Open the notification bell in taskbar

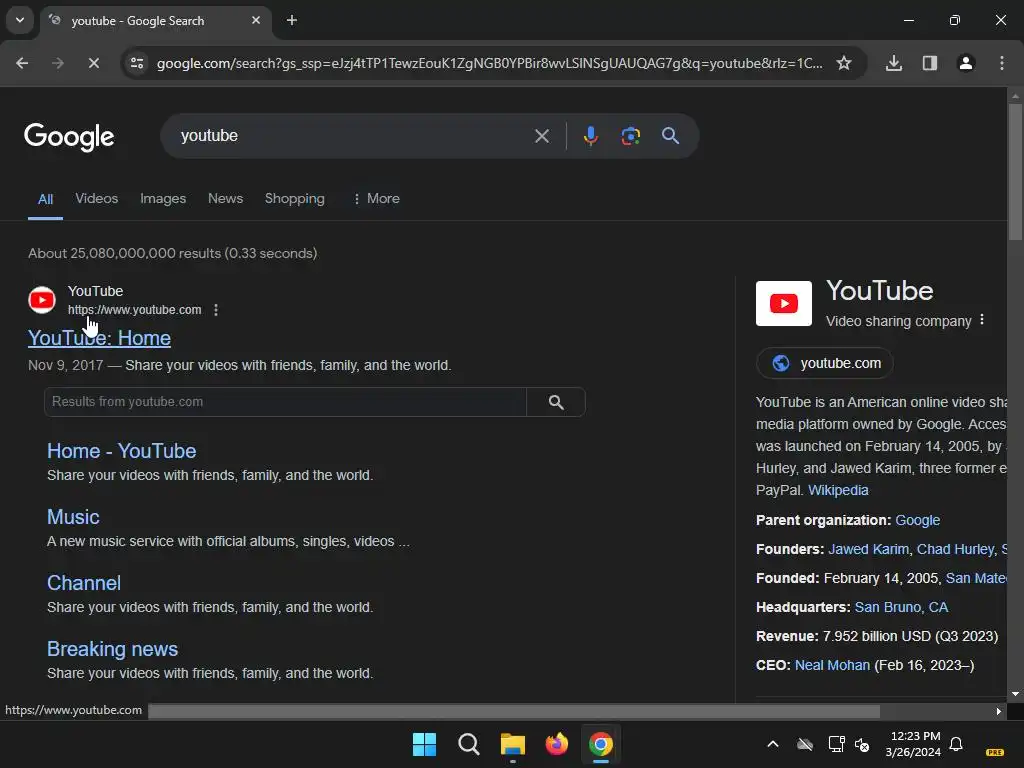click(956, 744)
